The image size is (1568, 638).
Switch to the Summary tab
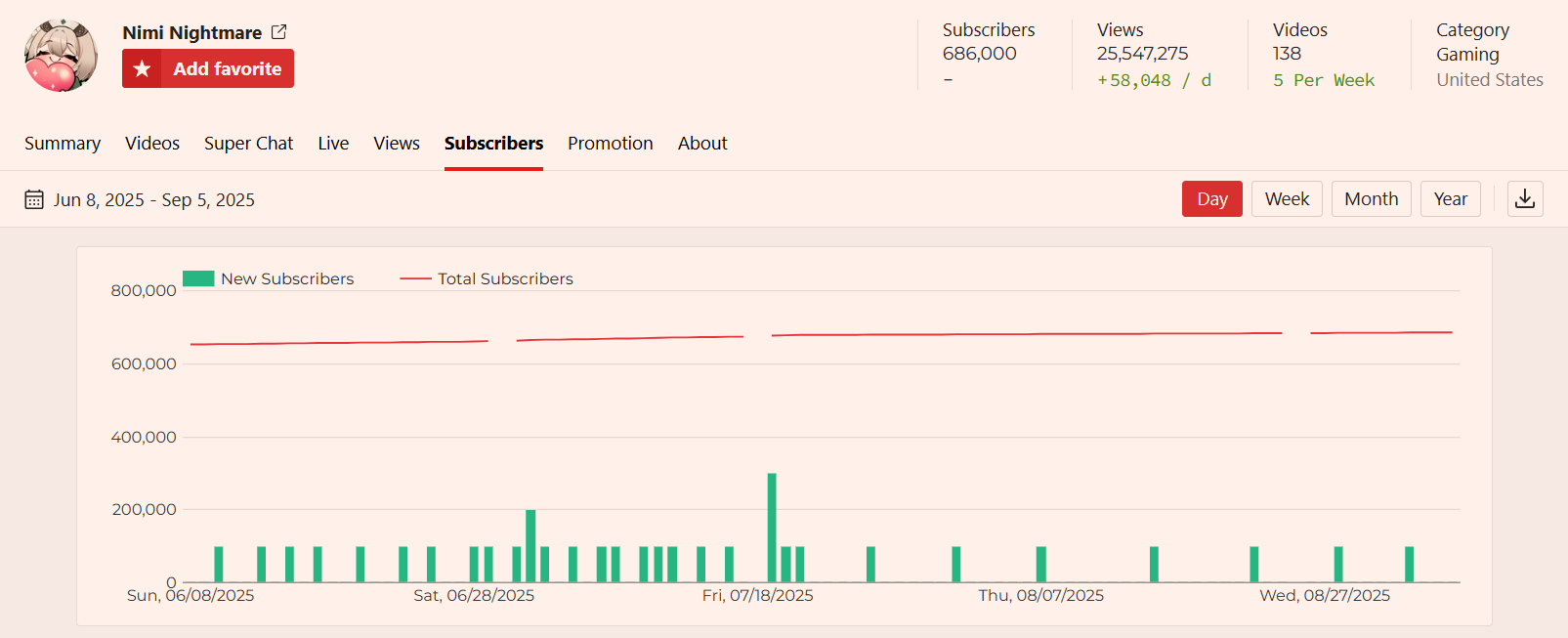63,144
